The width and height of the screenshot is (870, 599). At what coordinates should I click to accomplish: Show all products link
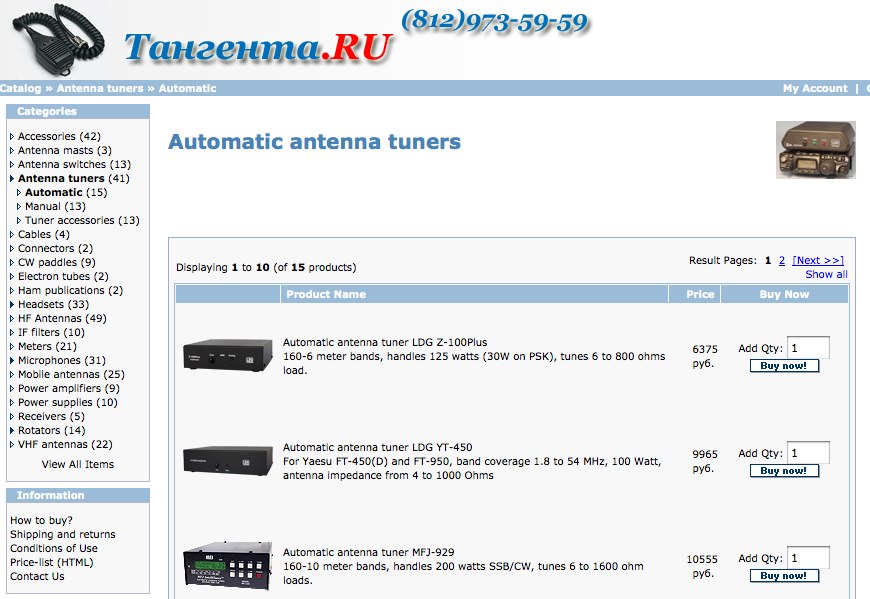click(x=826, y=275)
